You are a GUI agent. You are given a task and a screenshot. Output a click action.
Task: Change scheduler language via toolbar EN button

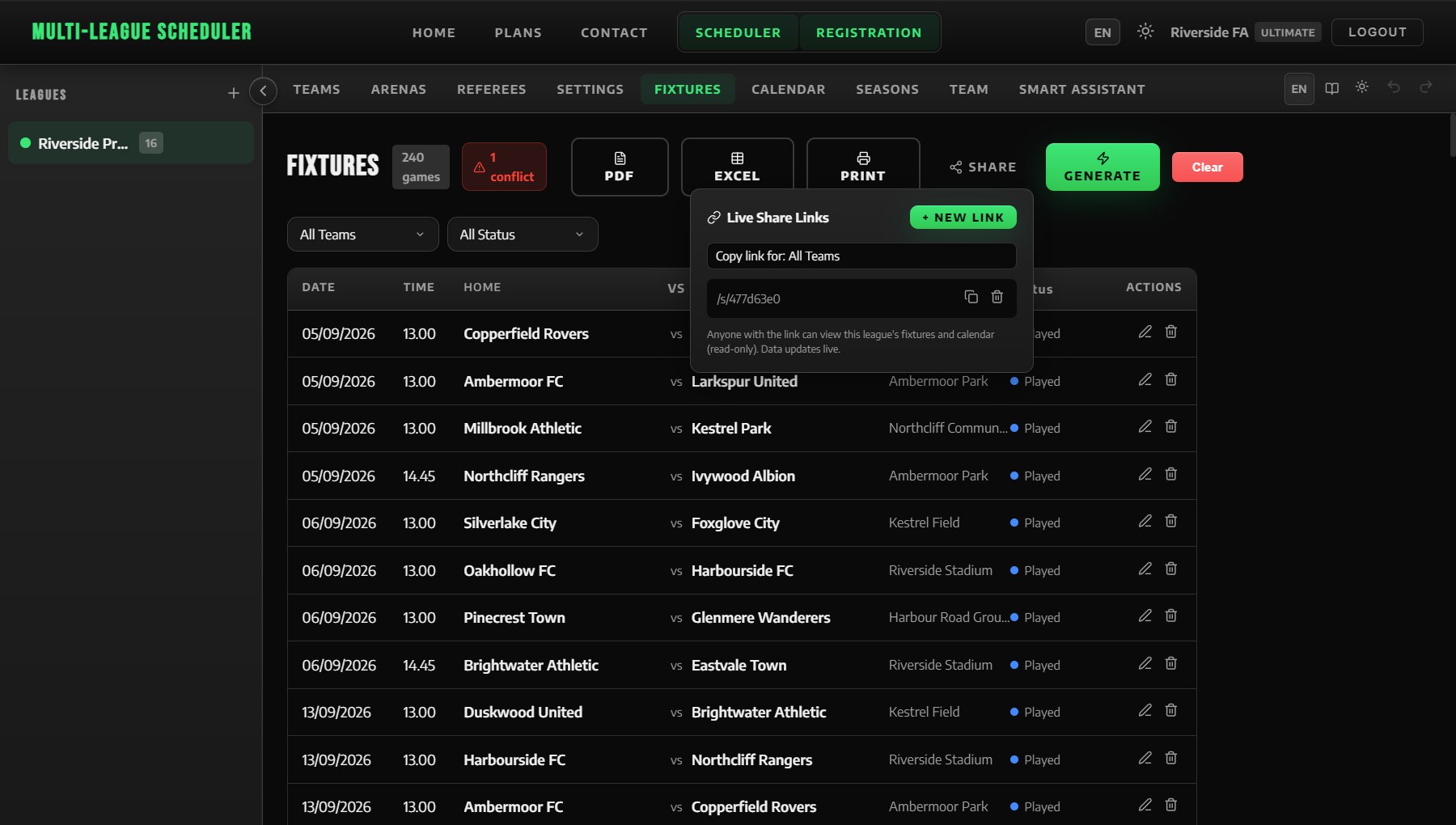[x=1298, y=89]
